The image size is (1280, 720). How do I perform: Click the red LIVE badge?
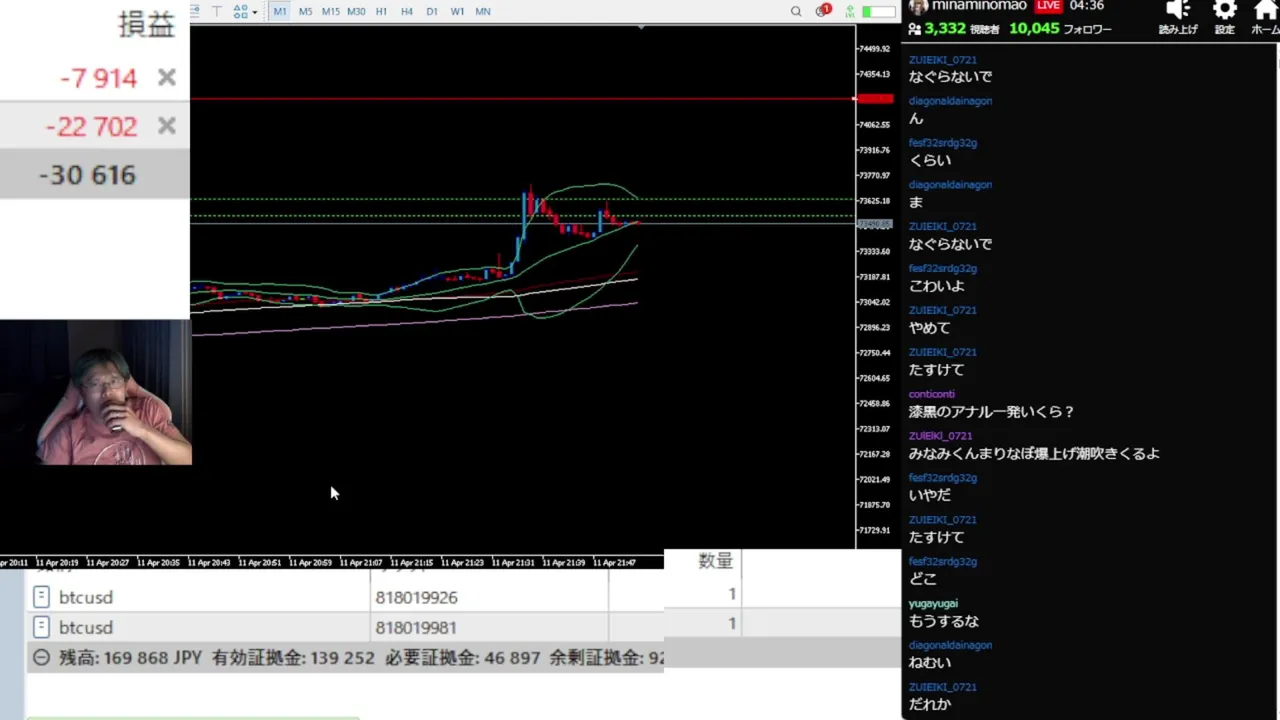(1048, 6)
